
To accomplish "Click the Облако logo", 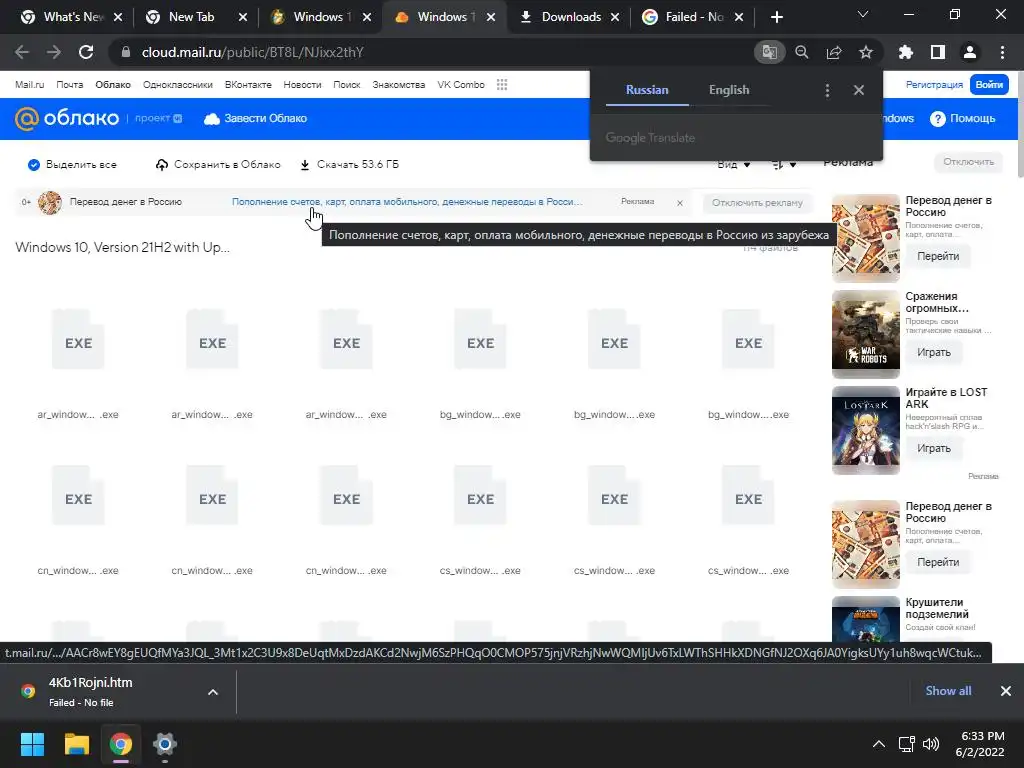I will click(x=67, y=118).
